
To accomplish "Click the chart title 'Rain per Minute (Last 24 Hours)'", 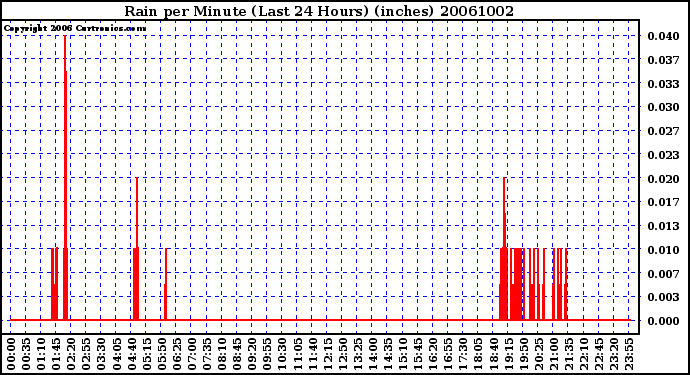I will tap(246, 11).
